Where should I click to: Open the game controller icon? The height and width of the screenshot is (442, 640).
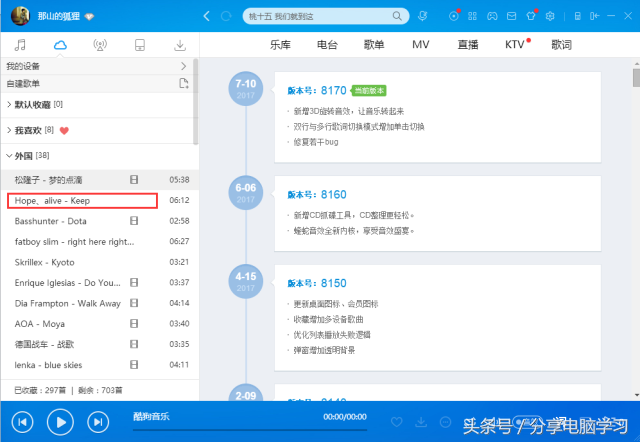pos(492,16)
